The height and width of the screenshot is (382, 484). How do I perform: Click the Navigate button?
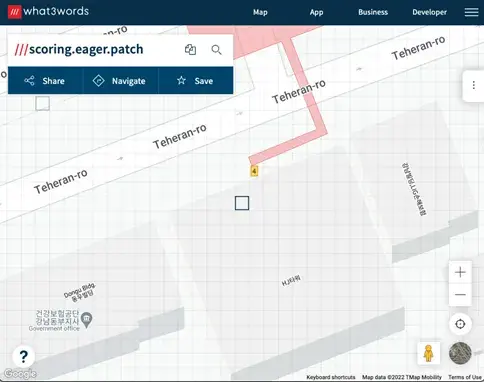[x=120, y=81]
